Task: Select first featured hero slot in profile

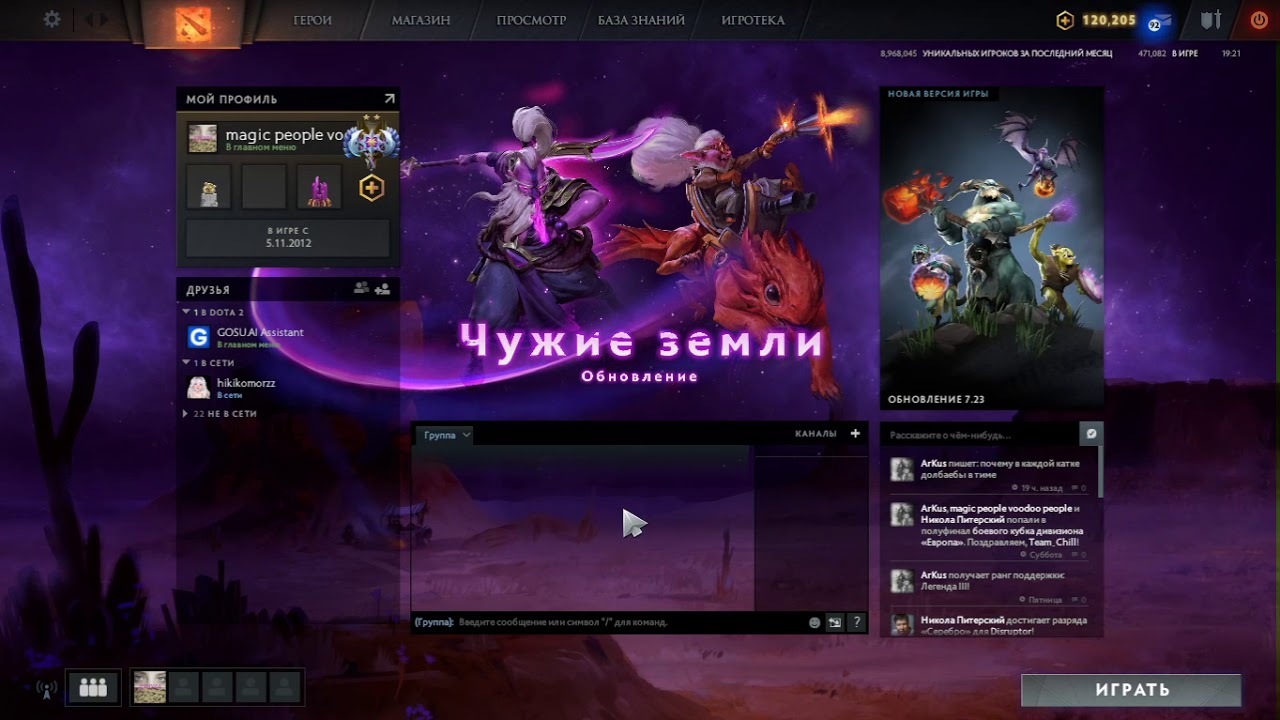Action: pyautogui.click(x=208, y=187)
